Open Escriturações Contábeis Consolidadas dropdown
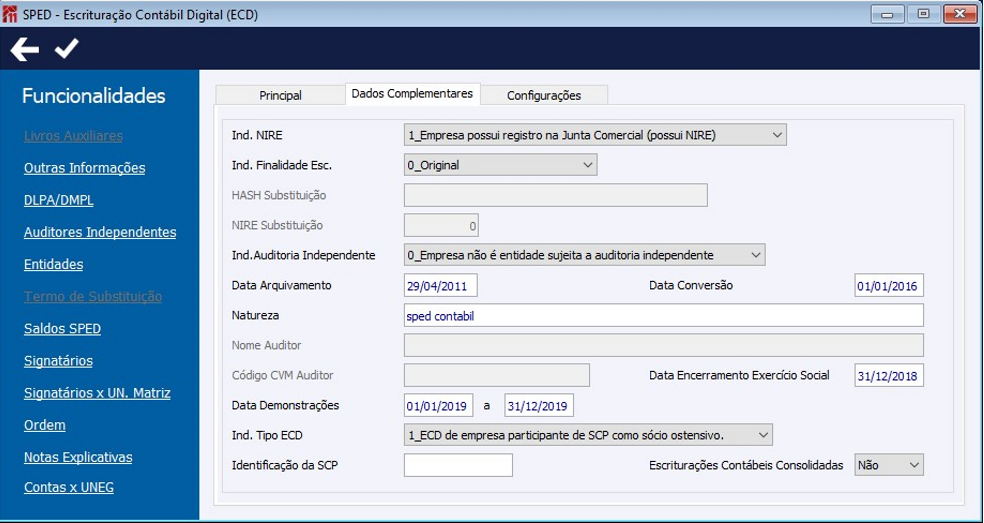Image resolution: width=984 pixels, height=523 pixels. (x=912, y=465)
